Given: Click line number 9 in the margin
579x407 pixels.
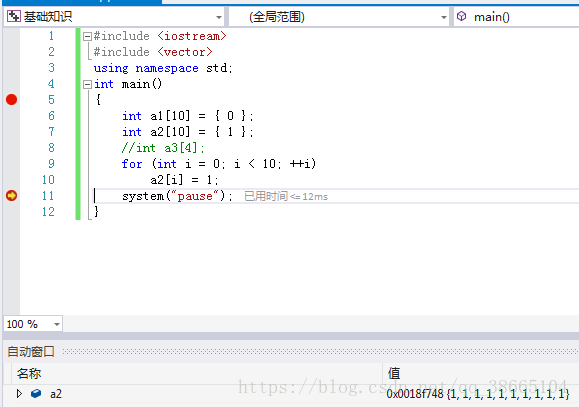Looking at the screenshot, I should (x=51, y=164).
